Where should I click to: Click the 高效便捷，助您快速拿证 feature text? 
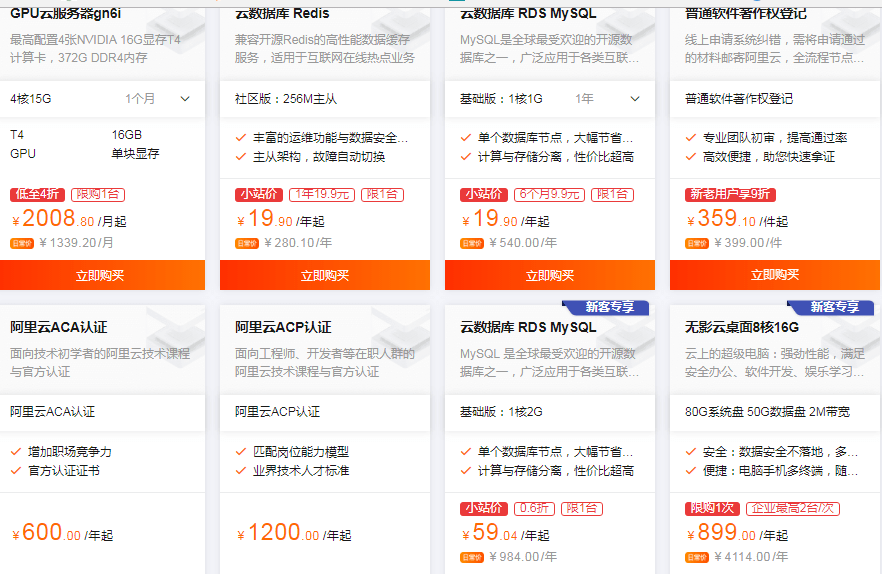[x=769, y=157]
